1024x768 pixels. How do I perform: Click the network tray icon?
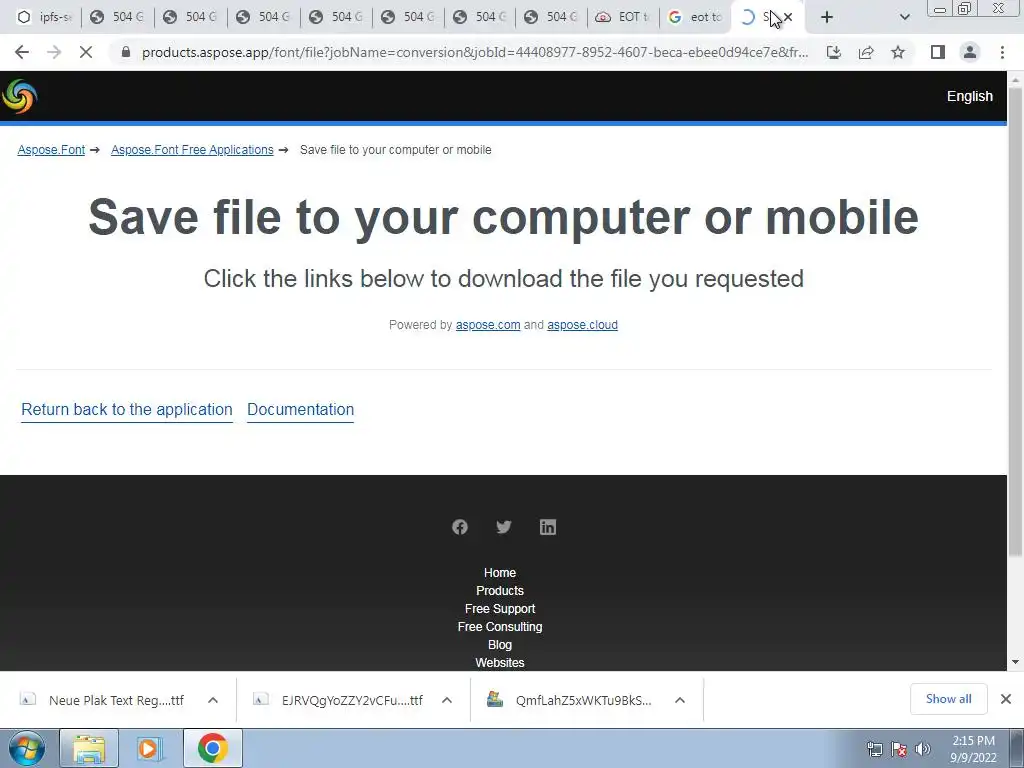coord(874,748)
